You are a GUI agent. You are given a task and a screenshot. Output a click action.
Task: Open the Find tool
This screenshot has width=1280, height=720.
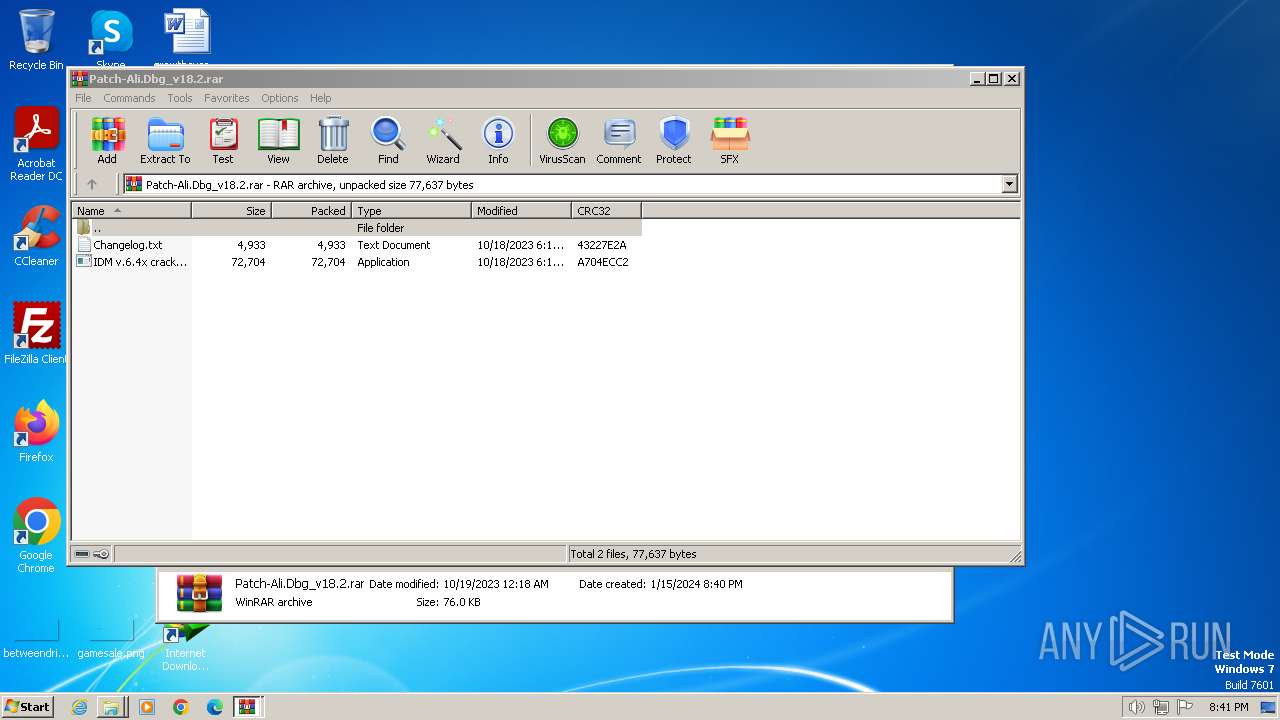(x=388, y=141)
